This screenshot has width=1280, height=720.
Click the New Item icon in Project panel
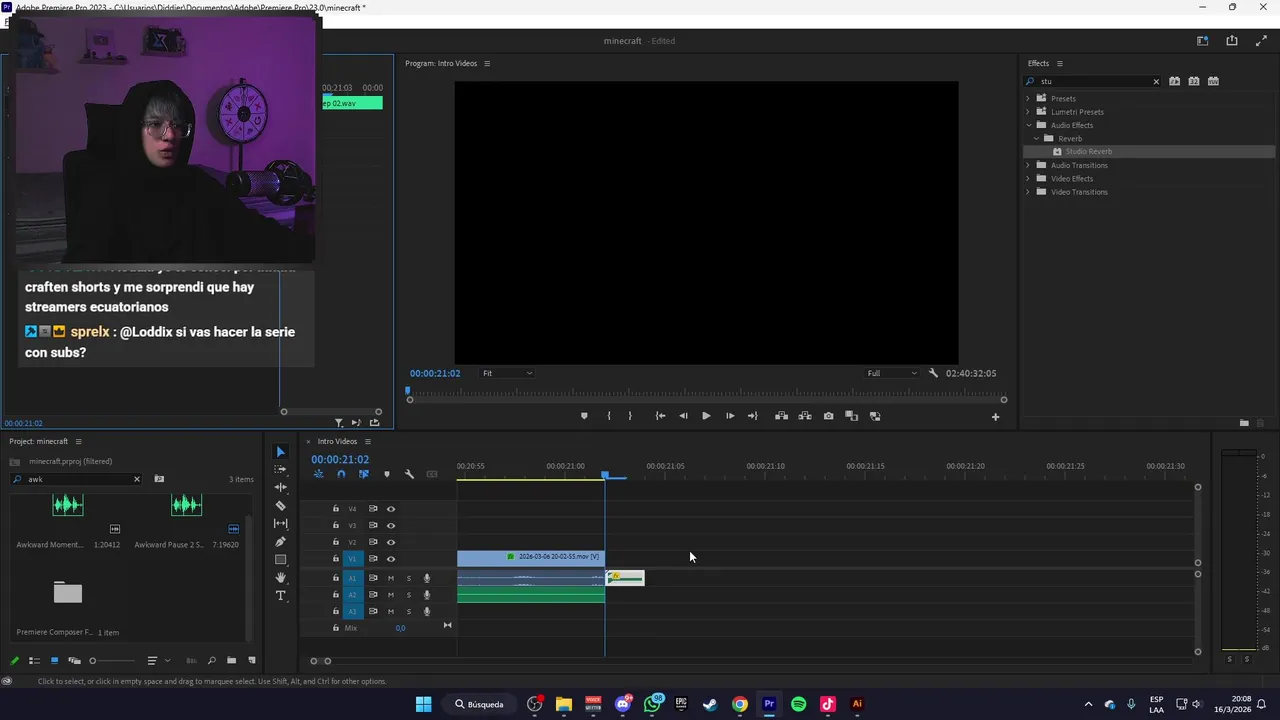(x=251, y=661)
